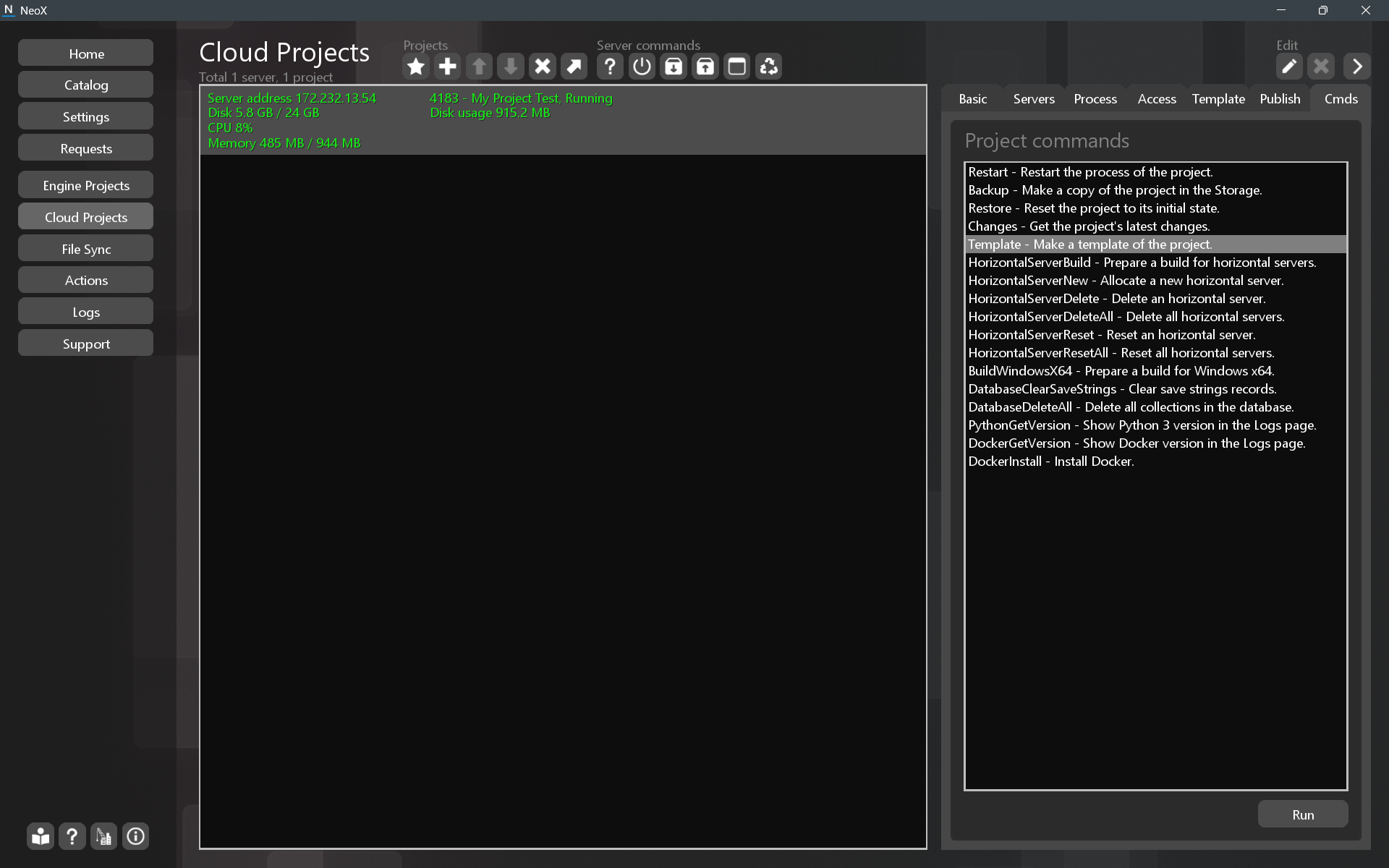
Task: Click the box with down arrow icon
Action: pyautogui.click(x=674, y=67)
